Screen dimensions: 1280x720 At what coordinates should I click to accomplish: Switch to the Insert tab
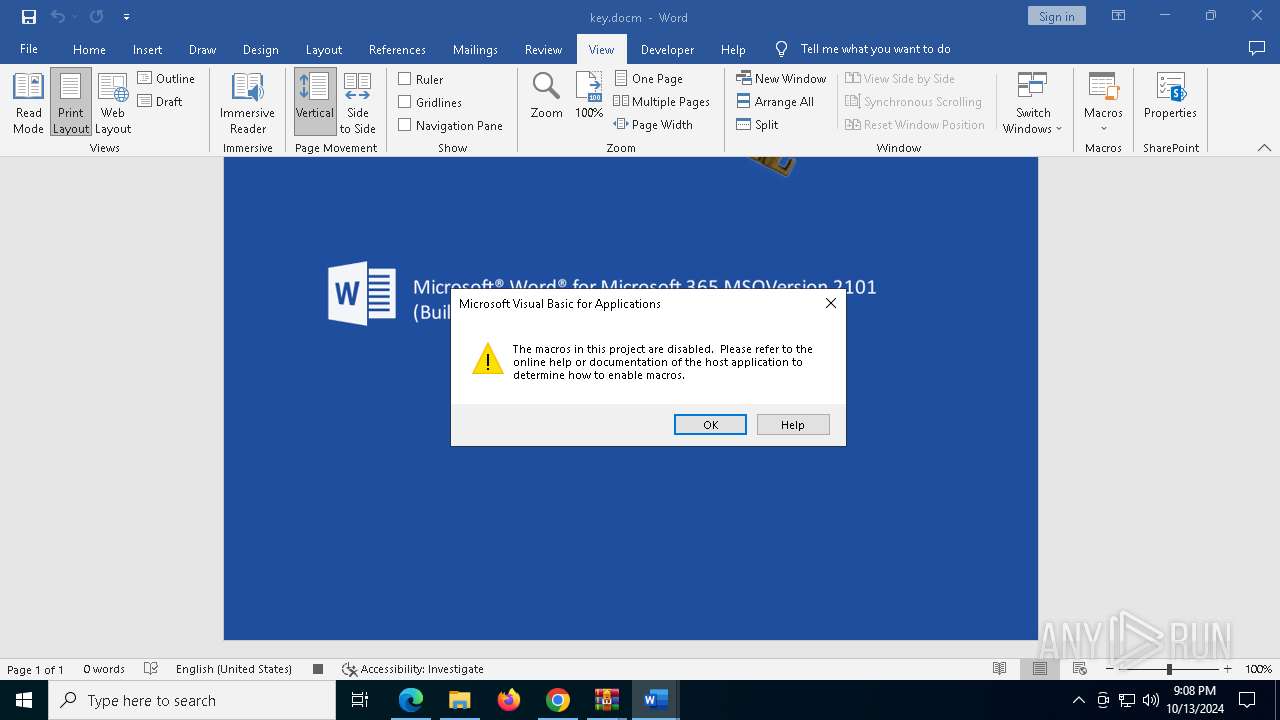tap(147, 49)
